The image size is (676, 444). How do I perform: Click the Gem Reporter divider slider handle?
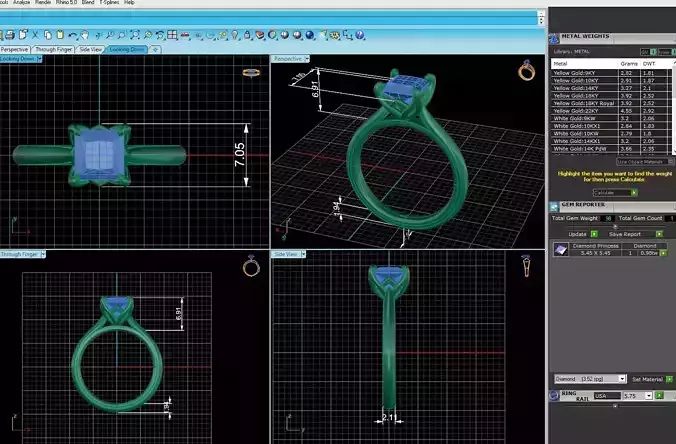pos(615,226)
